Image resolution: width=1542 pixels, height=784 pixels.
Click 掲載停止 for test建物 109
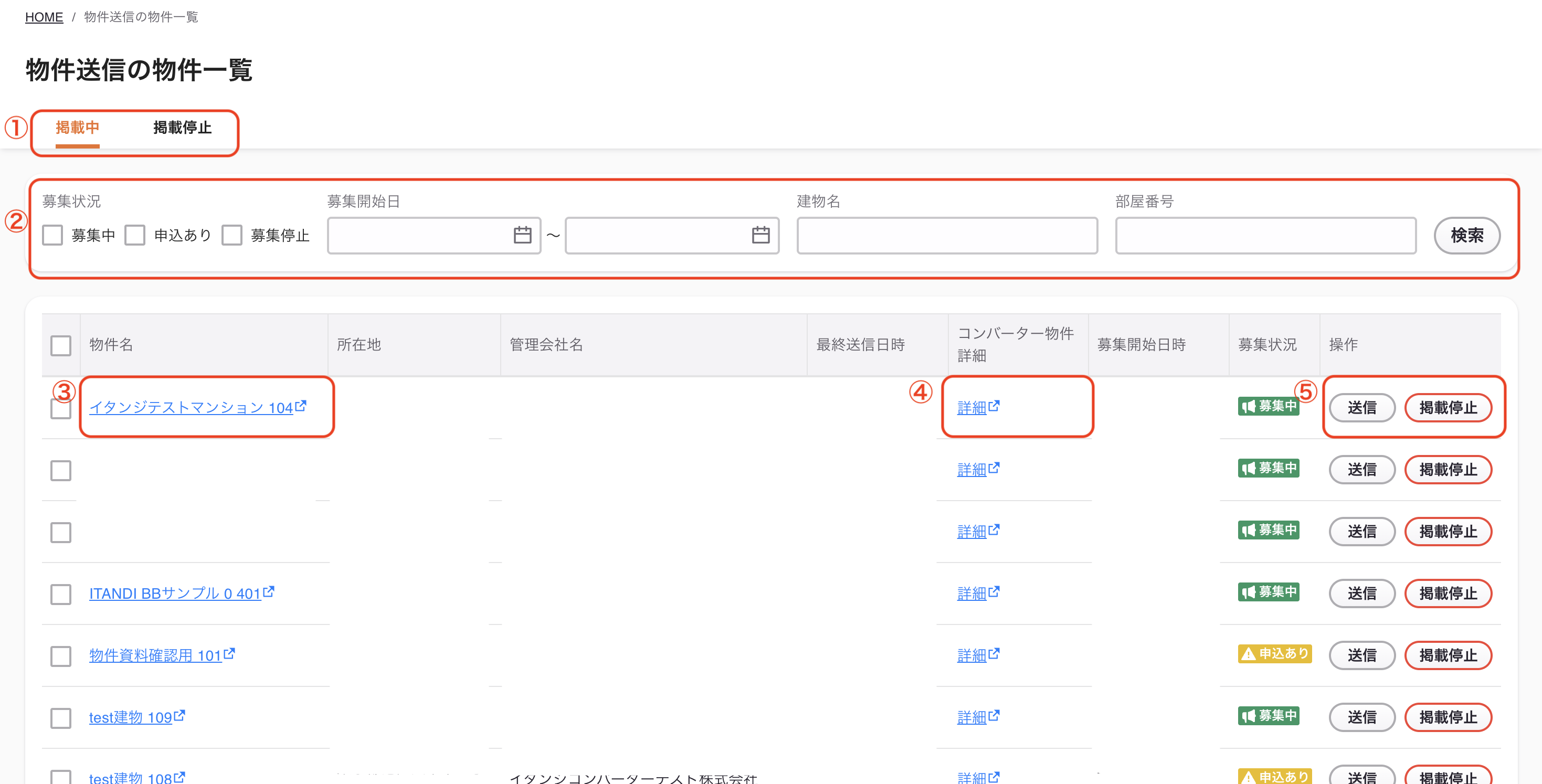[x=1448, y=717]
